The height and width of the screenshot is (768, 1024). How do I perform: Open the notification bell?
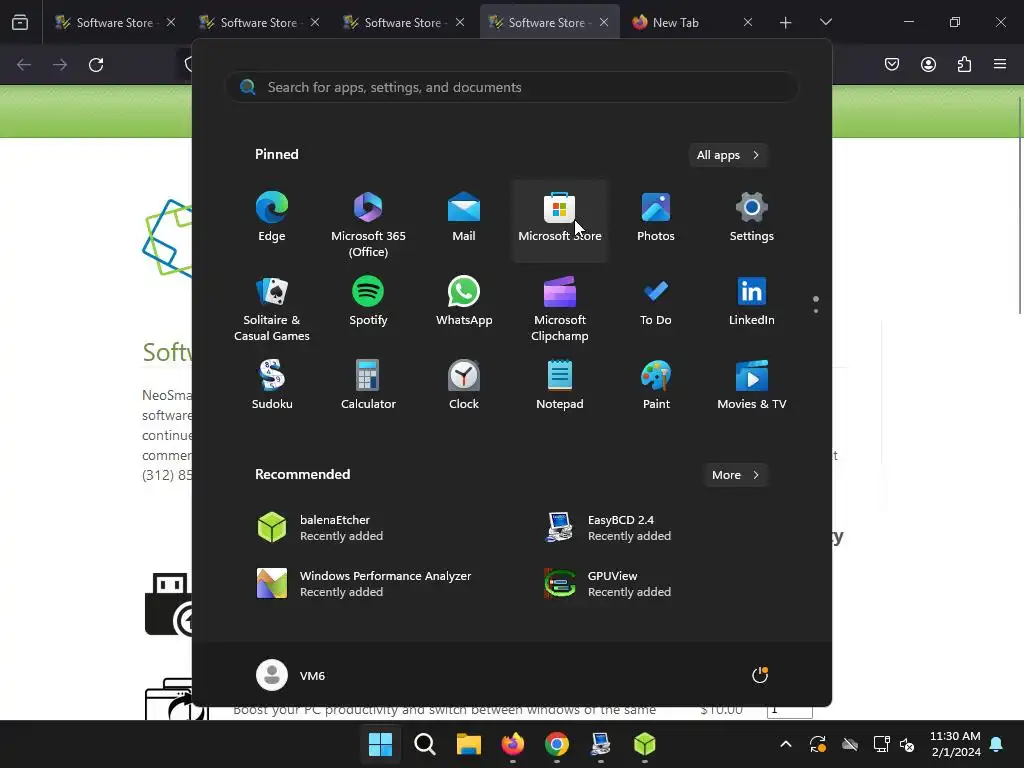[997, 744]
